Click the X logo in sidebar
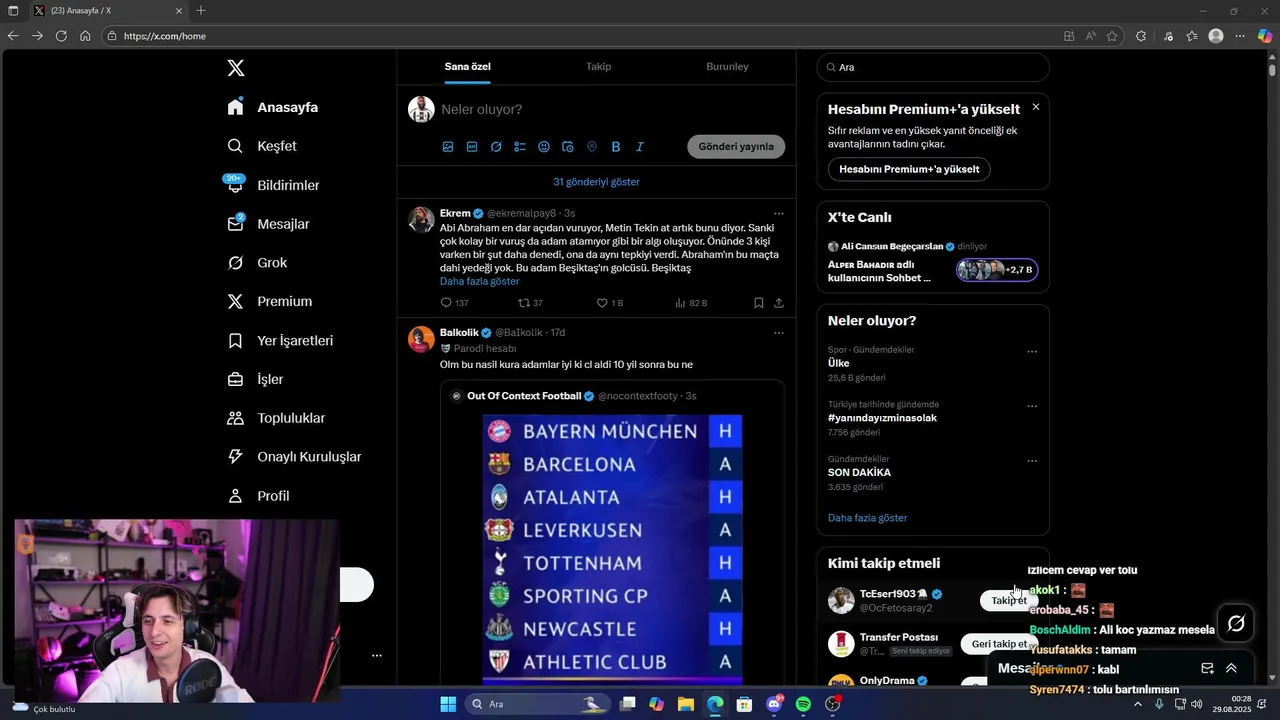This screenshot has height=720, width=1280. [x=236, y=68]
